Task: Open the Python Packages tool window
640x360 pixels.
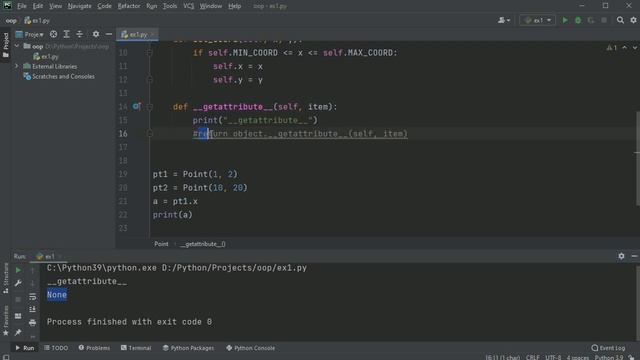Action: click(x=188, y=348)
